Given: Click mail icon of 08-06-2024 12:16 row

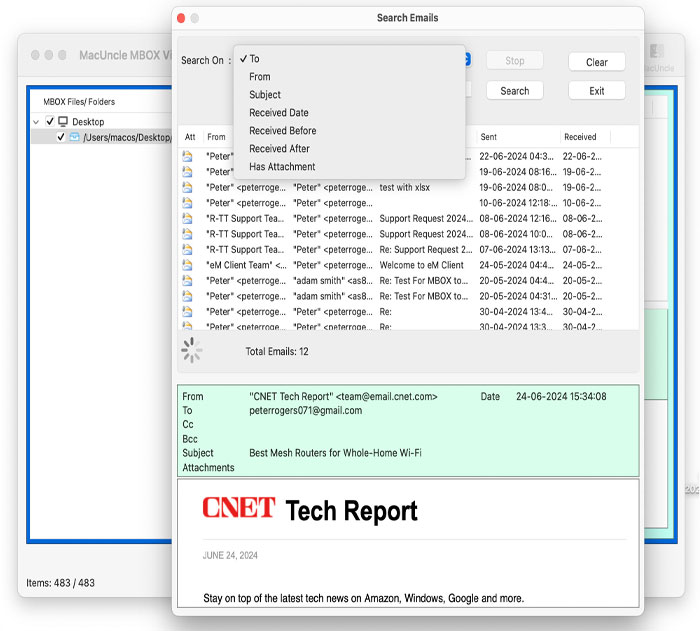Looking at the screenshot, I should click(x=188, y=218).
